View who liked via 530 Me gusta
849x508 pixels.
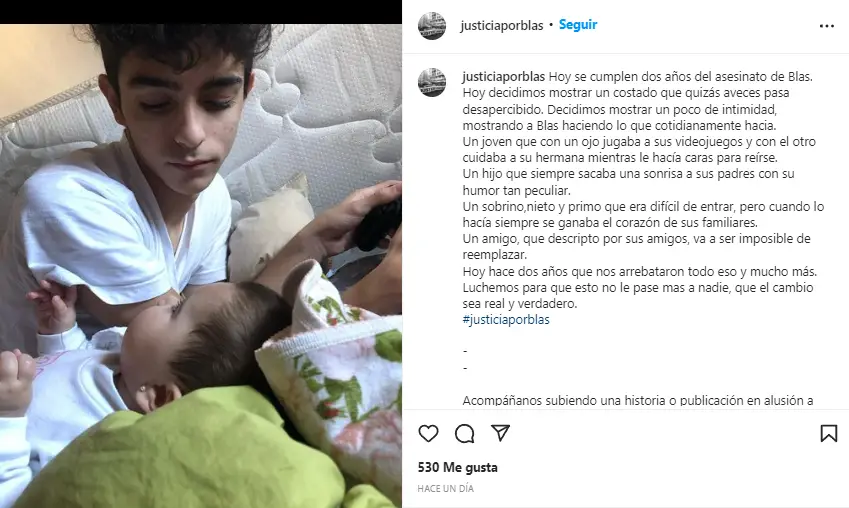pyautogui.click(x=458, y=467)
